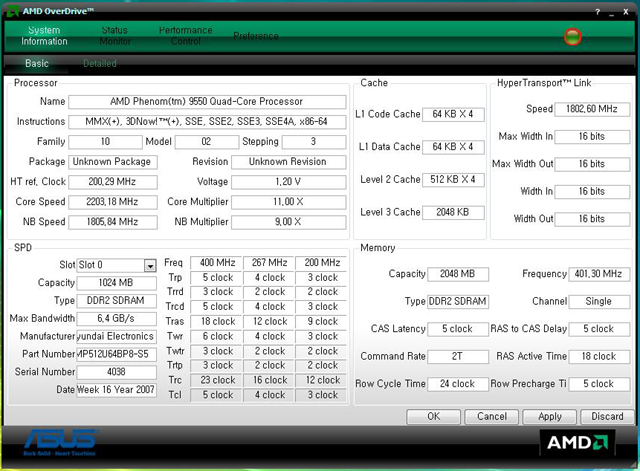The width and height of the screenshot is (640, 471).
Task: Click the Max Bandwidth 6.4 GB/s field
Action: tap(116, 319)
